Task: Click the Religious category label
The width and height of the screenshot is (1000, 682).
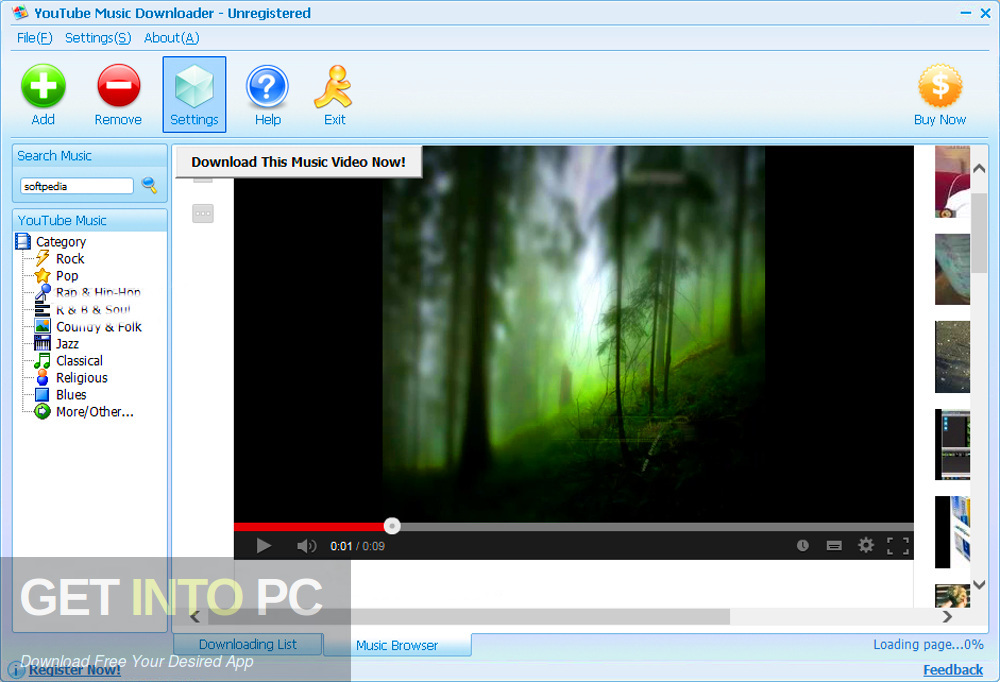Action: [x=82, y=378]
